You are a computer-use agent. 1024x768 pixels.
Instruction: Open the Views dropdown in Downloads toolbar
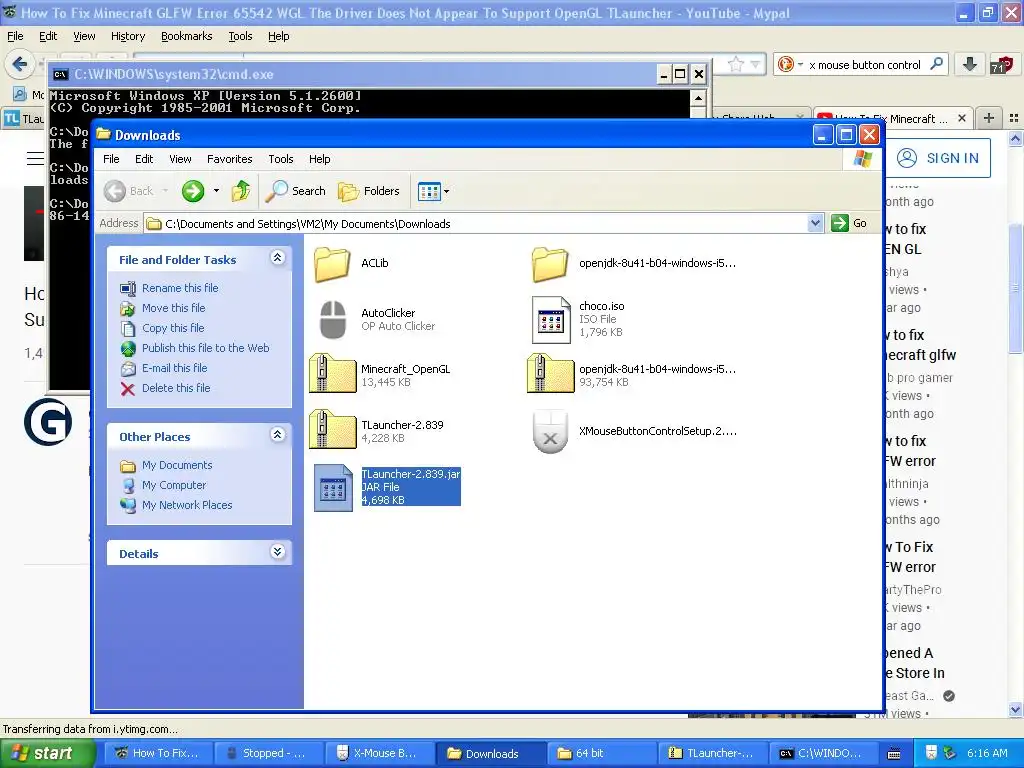pos(433,191)
